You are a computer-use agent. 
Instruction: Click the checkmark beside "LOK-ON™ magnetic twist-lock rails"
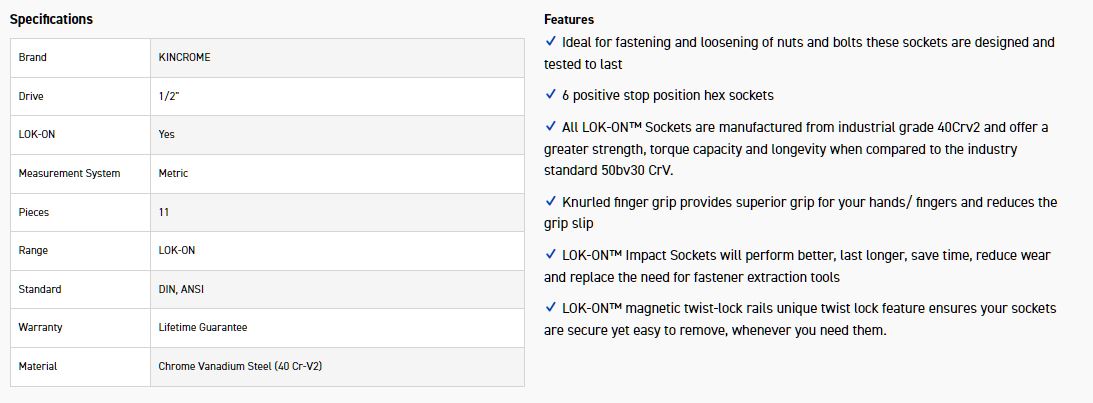tap(551, 308)
